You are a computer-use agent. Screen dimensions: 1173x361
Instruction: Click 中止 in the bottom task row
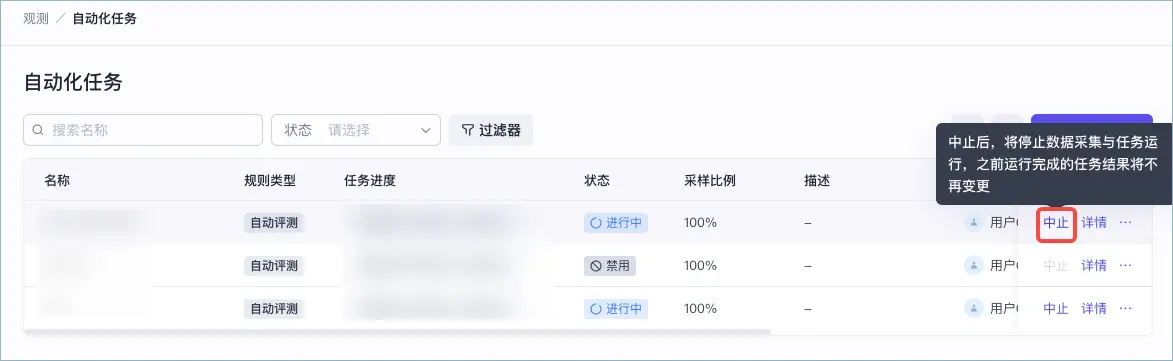[1056, 309]
